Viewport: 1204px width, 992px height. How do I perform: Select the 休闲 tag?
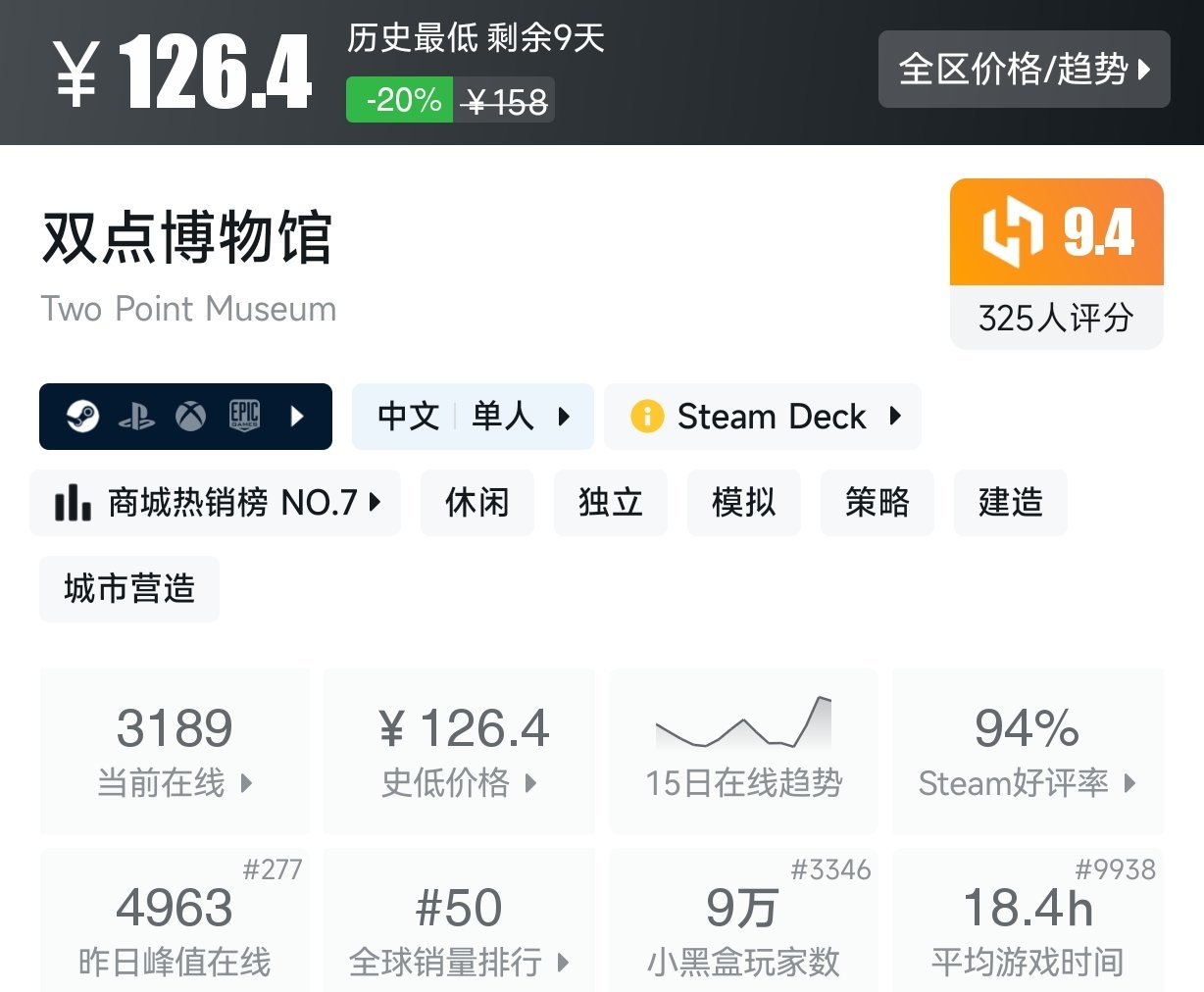477,503
